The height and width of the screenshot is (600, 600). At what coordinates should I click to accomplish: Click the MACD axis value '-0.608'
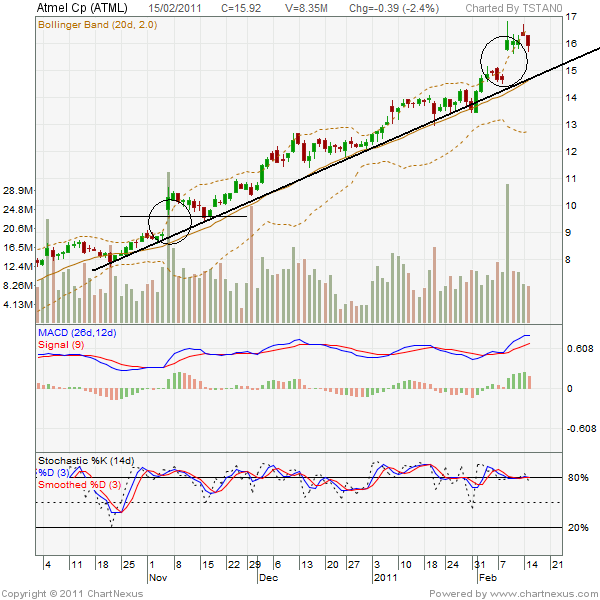tap(581, 429)
